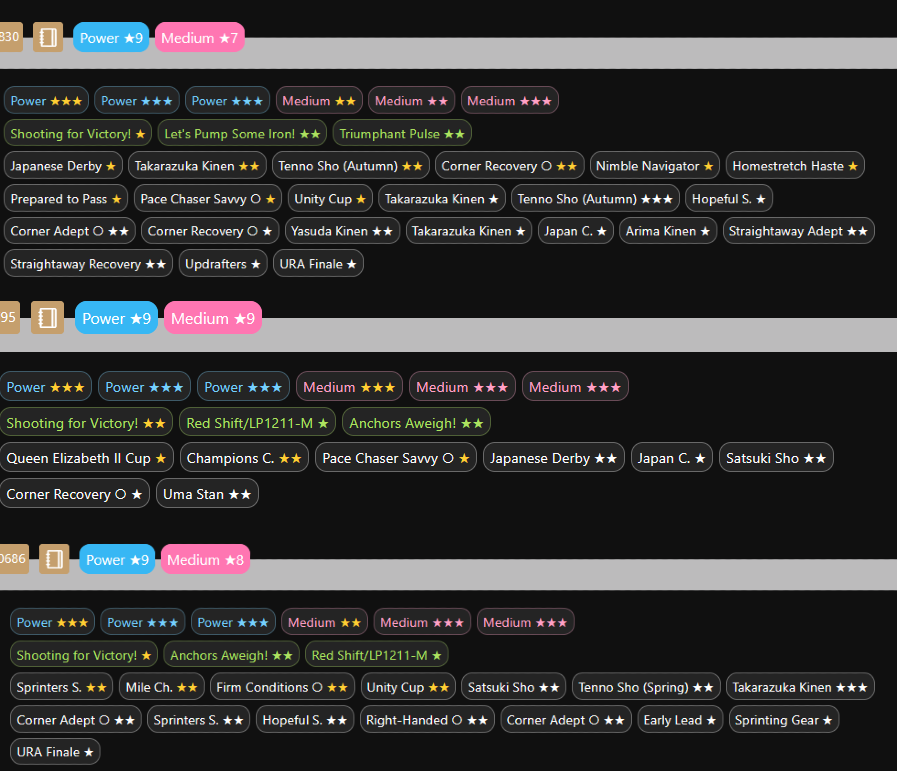
Task: Choose the Straightaway Recovery ★★ tag
Action: (88, 264)
